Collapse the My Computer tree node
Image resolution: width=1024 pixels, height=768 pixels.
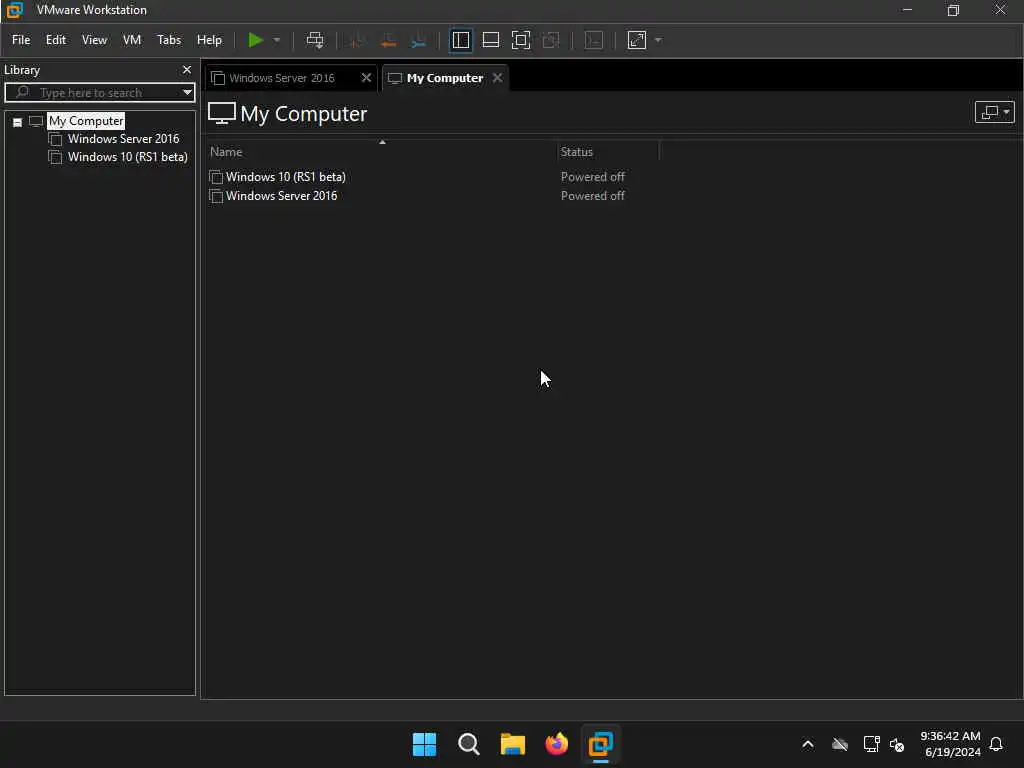coord(18,122)
